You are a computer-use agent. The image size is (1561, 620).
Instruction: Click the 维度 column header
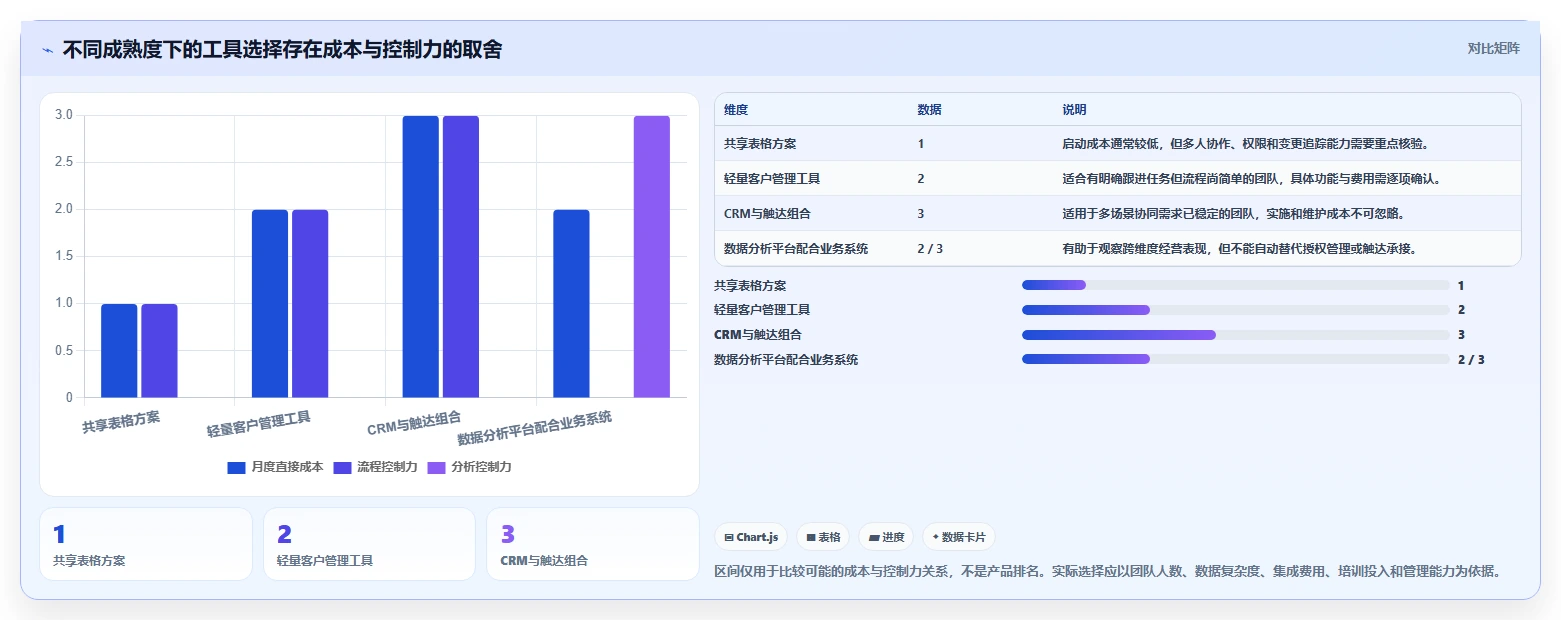(736, 110)
